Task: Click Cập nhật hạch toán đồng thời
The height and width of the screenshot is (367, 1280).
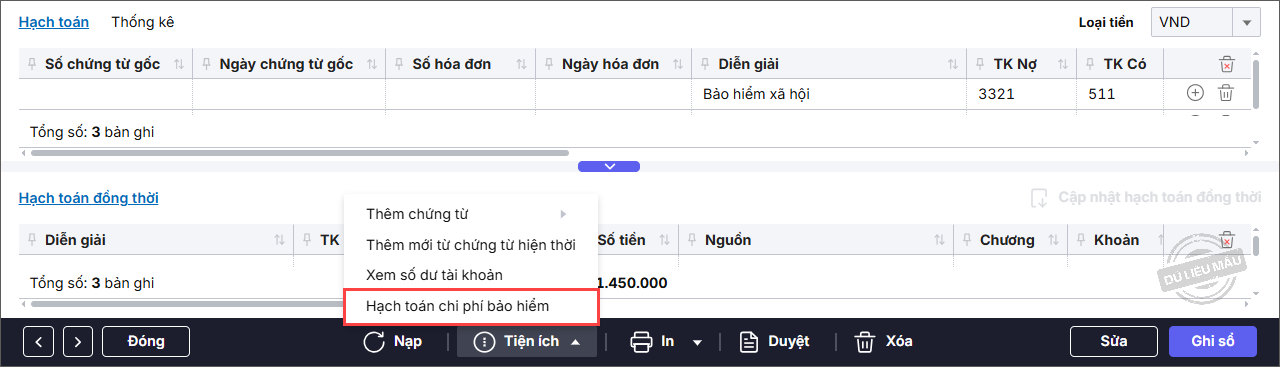Action: pyautogui.click(x=1146, y=198)
